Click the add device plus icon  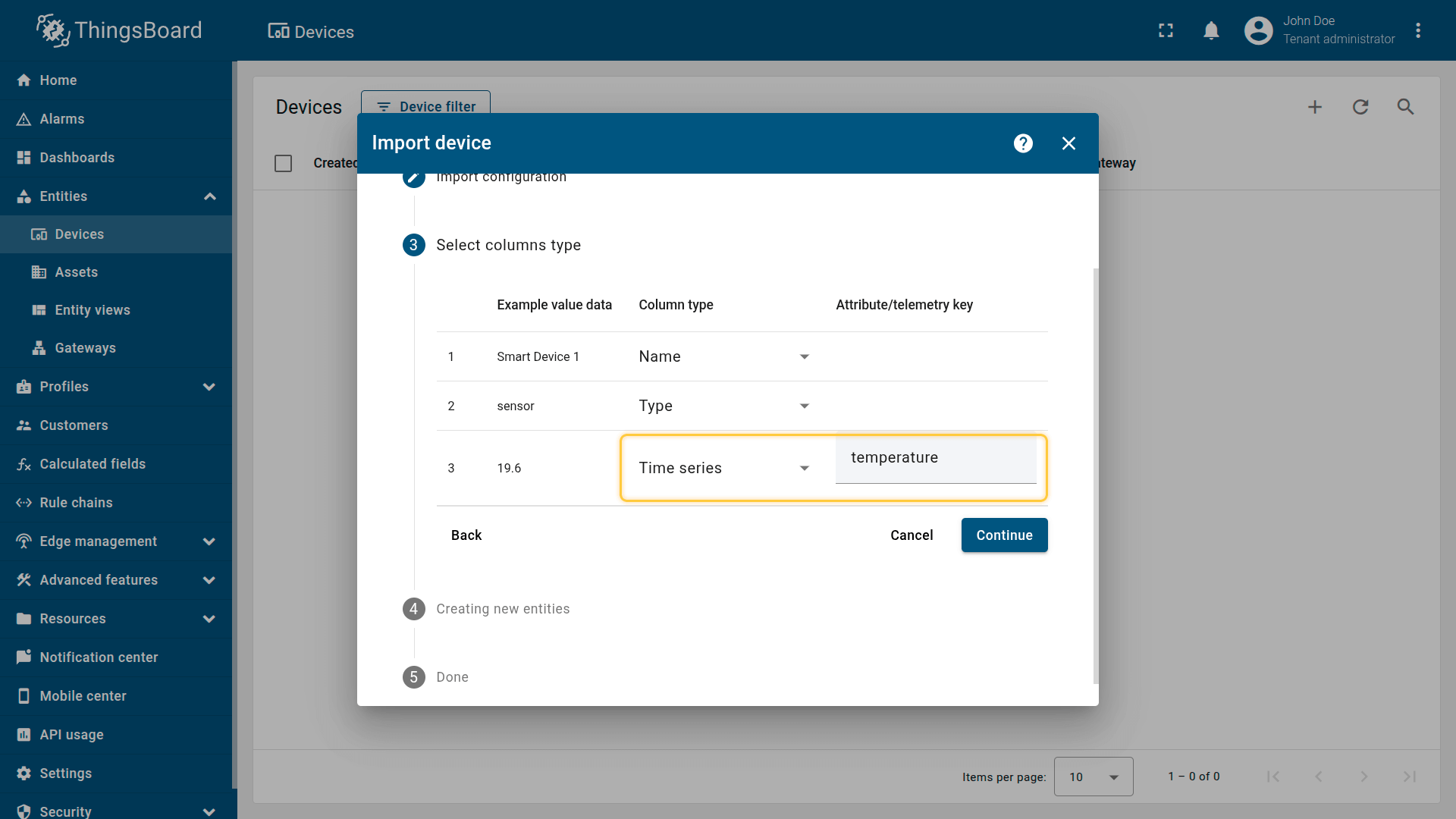point(1315,107)
